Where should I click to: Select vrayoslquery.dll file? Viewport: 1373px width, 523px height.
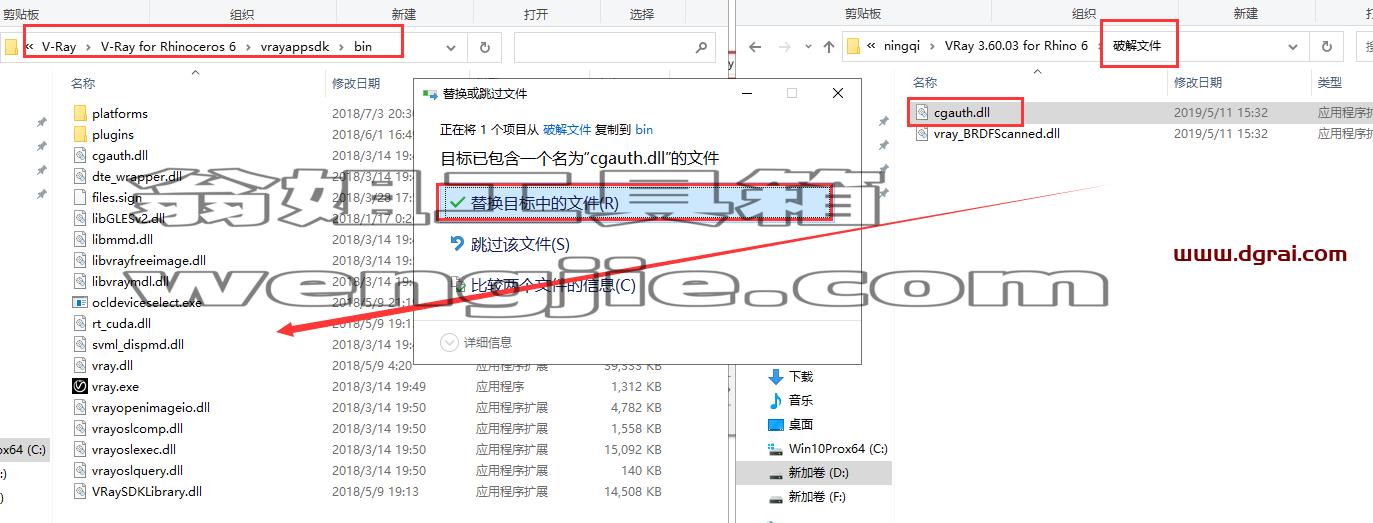pos(137,471)
